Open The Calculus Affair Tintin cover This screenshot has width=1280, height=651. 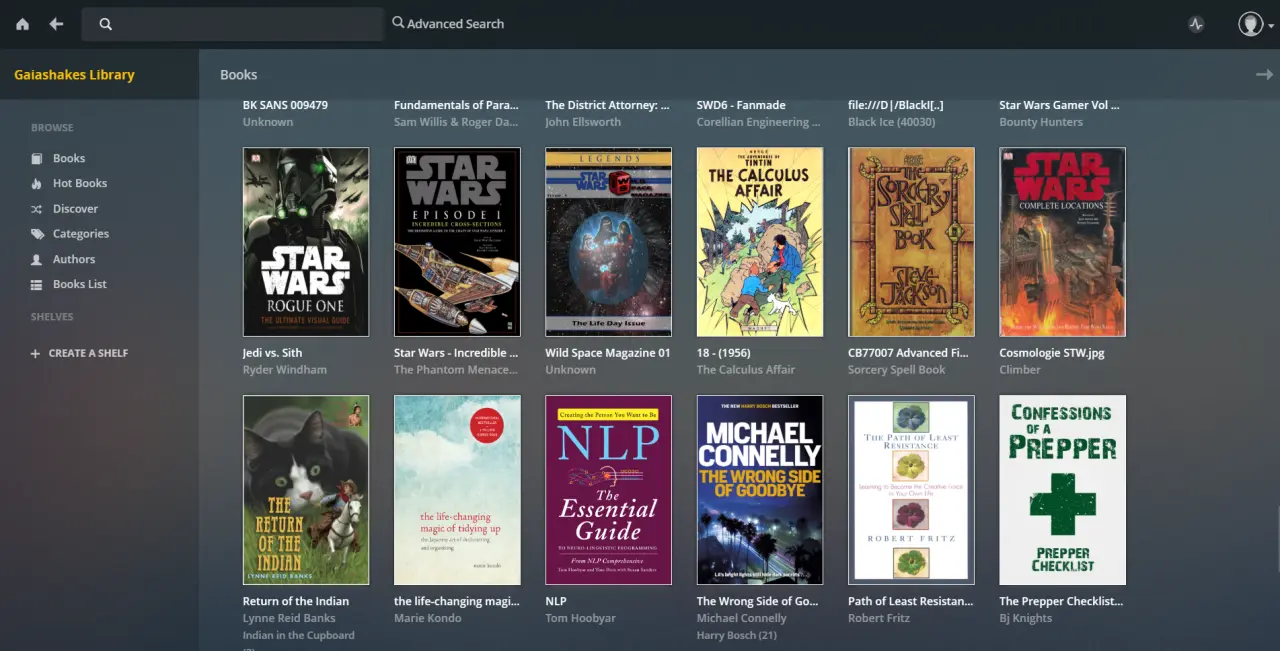click(x=760, y=242)
